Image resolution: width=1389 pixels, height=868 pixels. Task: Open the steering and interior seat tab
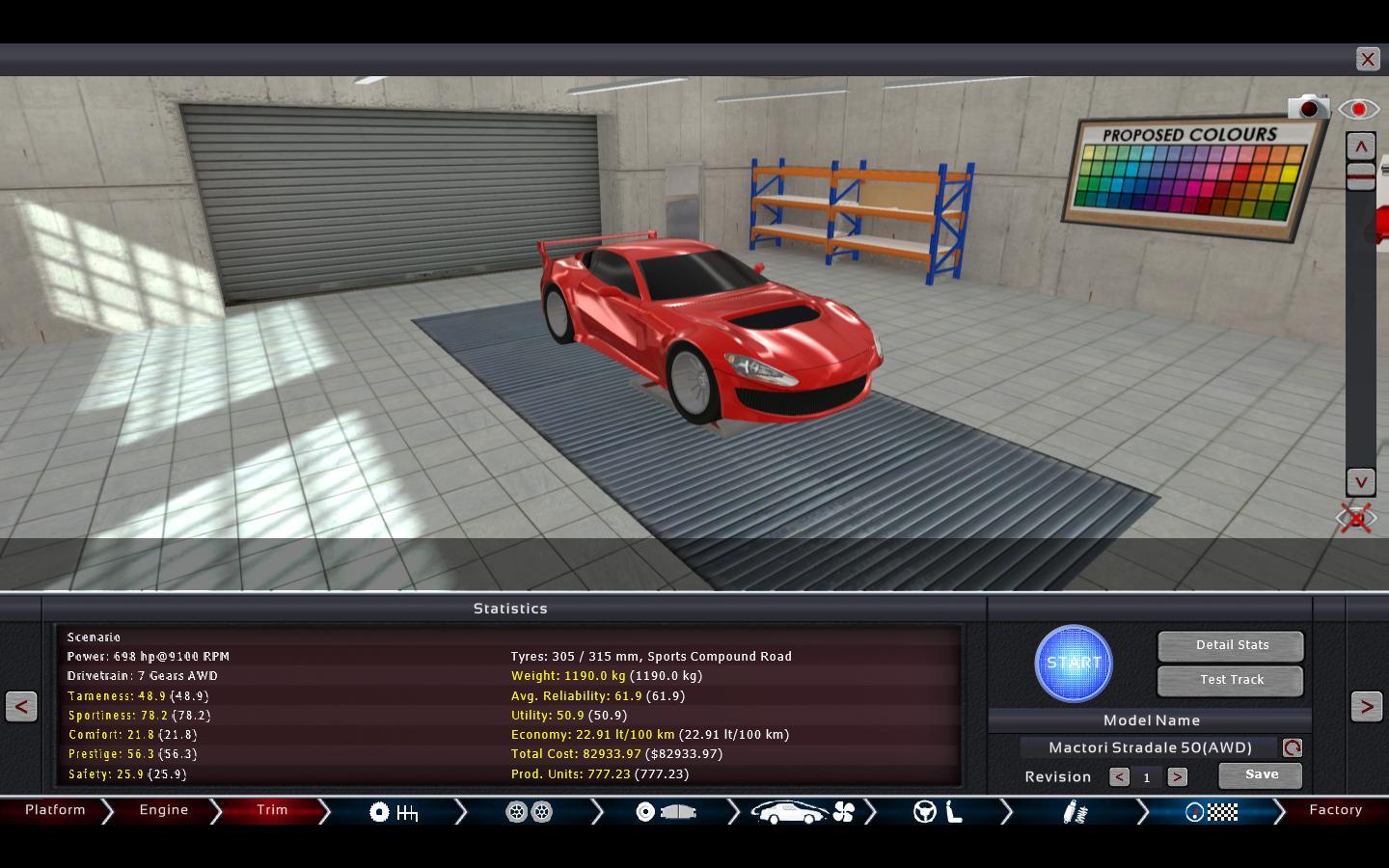pos(939,812)
